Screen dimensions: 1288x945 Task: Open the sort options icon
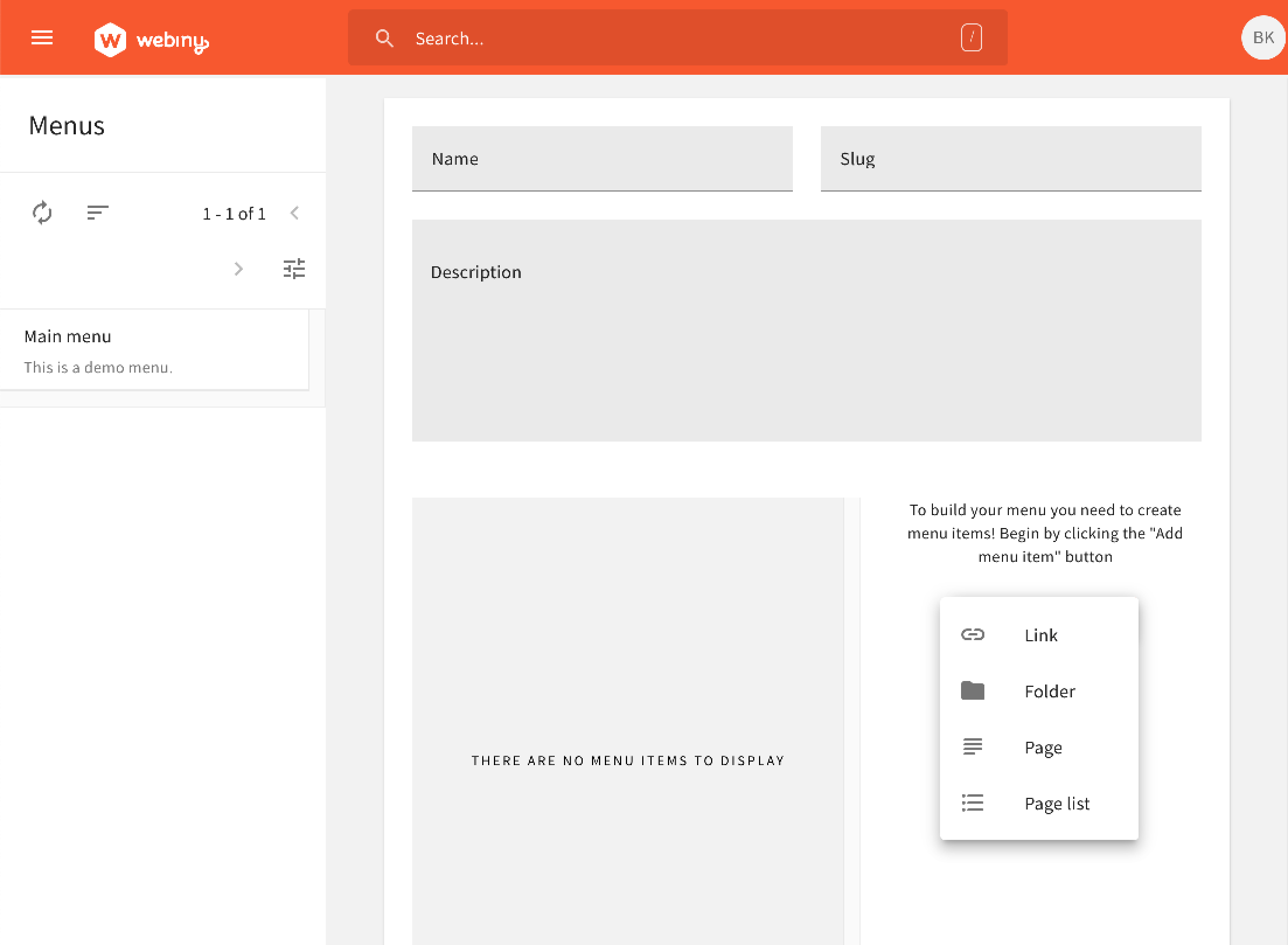click(x=98, y=213)
